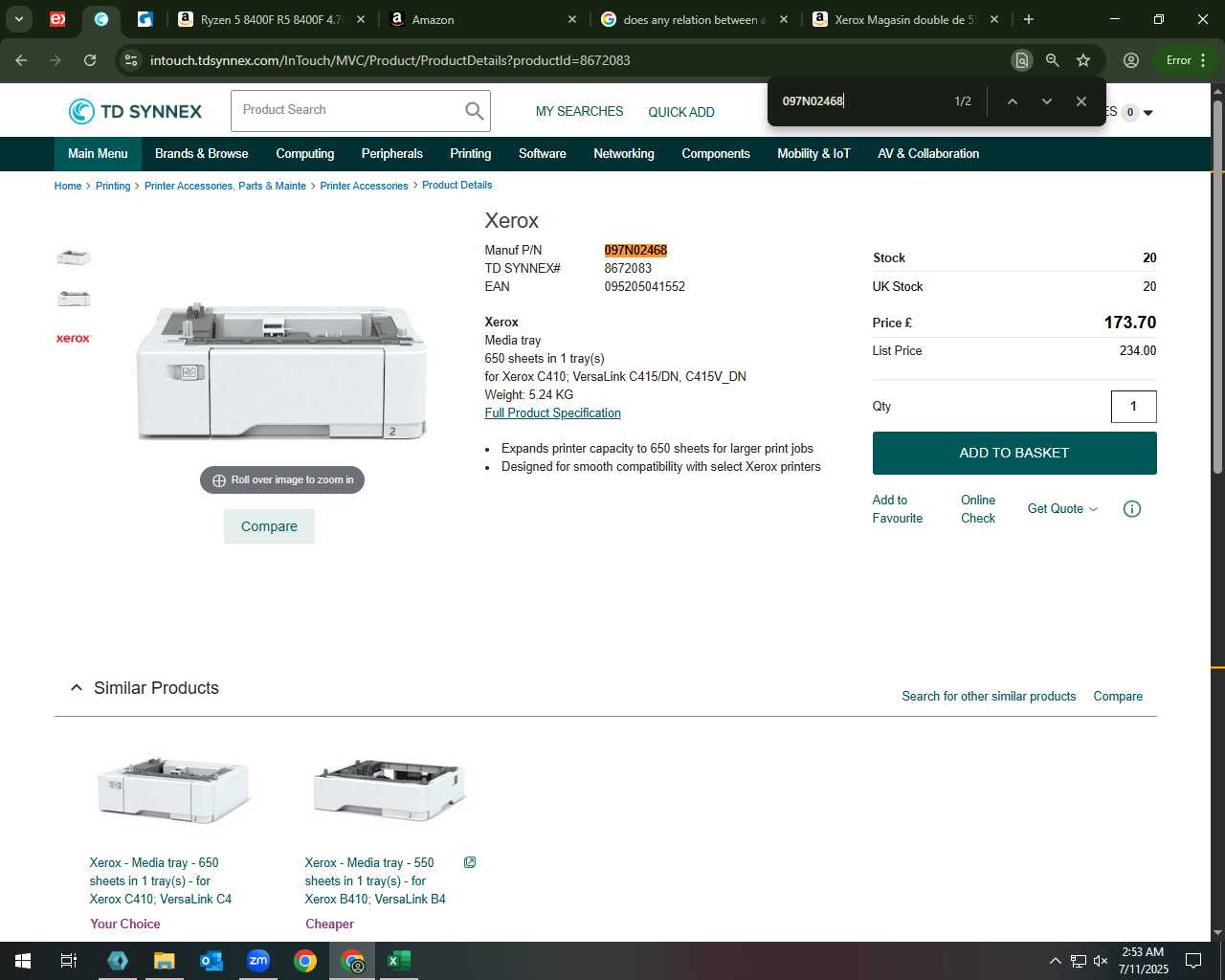This screenshot has width=1225, height=980.
Task: Click the site information icon in address bar
Action: (x=131, y=60)
